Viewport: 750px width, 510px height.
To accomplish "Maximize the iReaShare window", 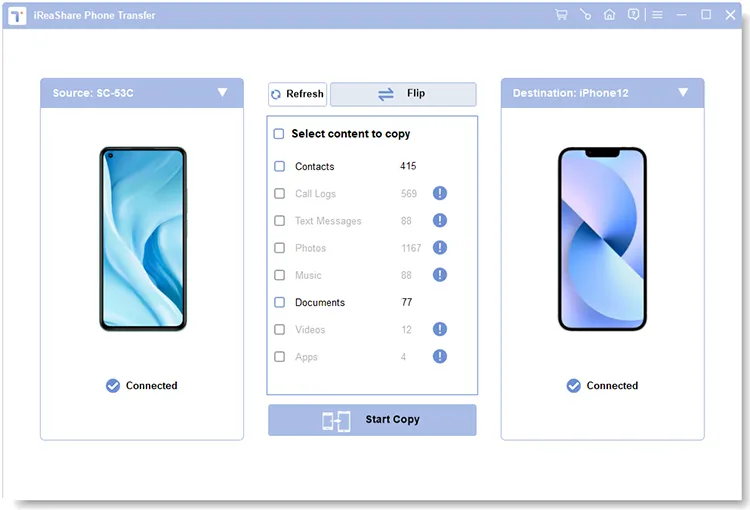I will pos(706,14).
